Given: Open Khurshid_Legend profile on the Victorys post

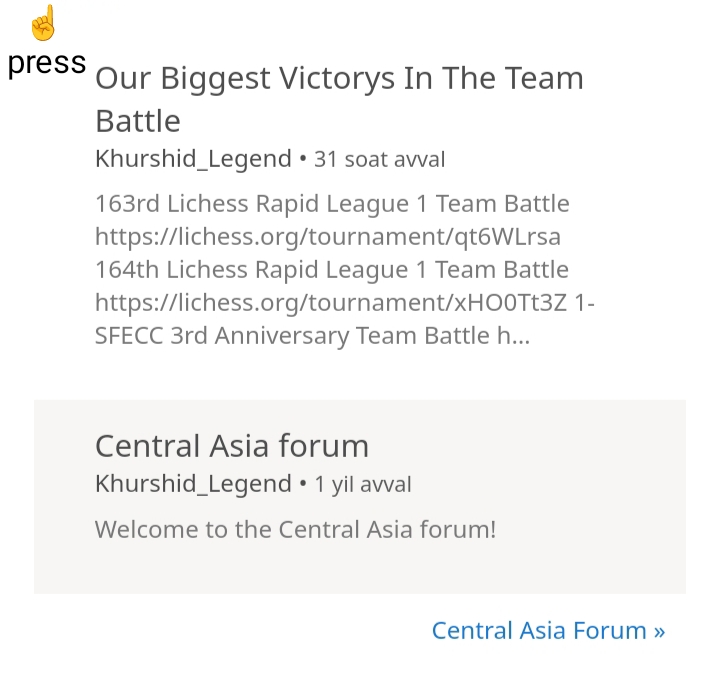Looking at the screenshot, I should click(x=193, y=158).
